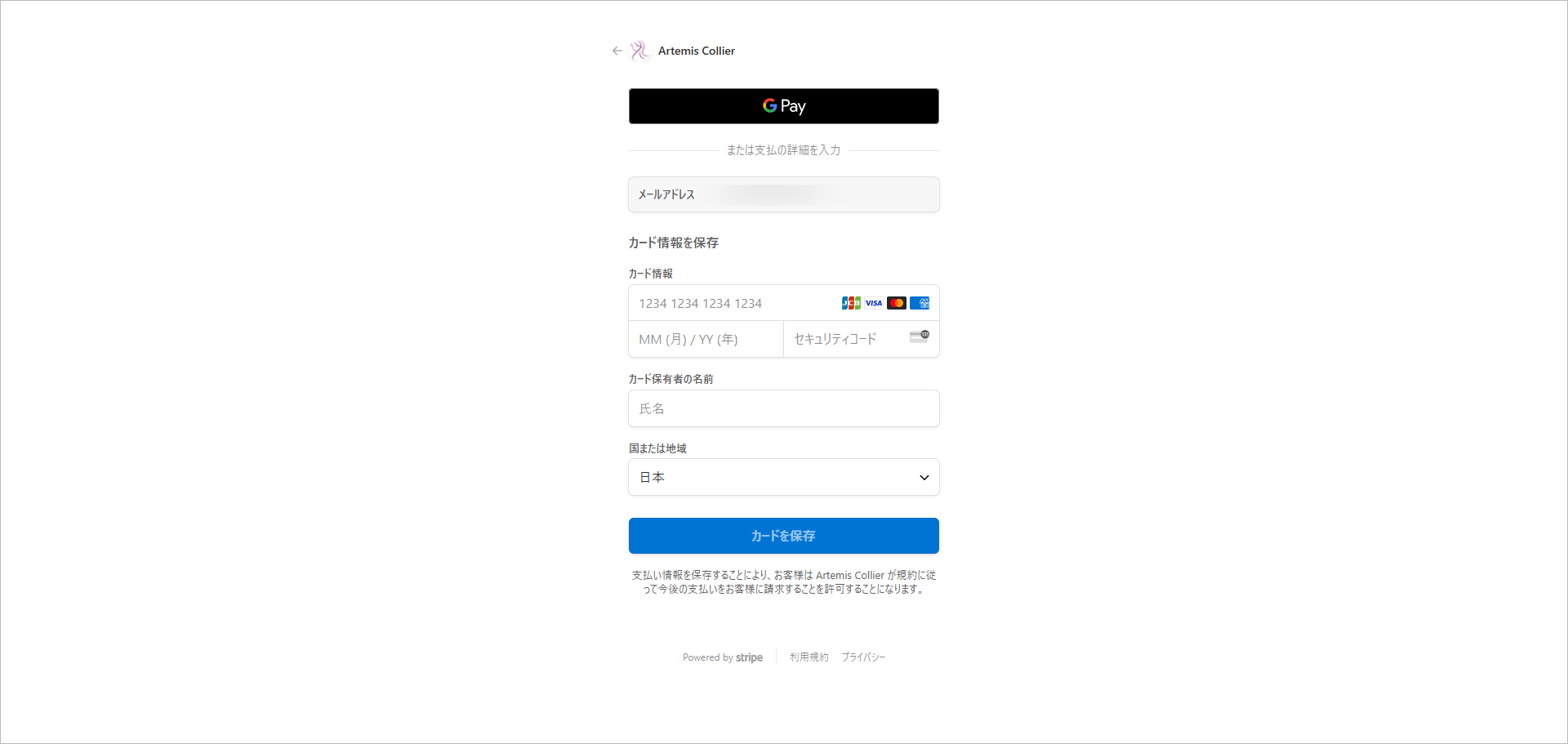
Task: Click the back arrow beside merchant logo
Action: (x=617, y=51)
